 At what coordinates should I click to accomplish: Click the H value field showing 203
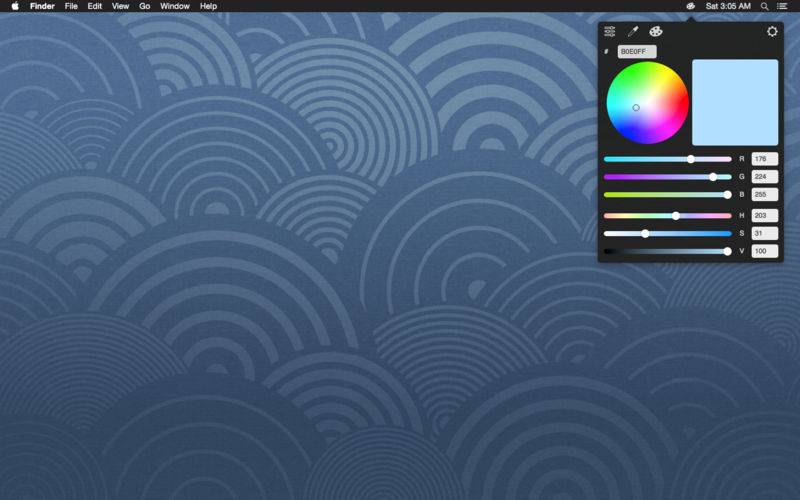[765, 215]
